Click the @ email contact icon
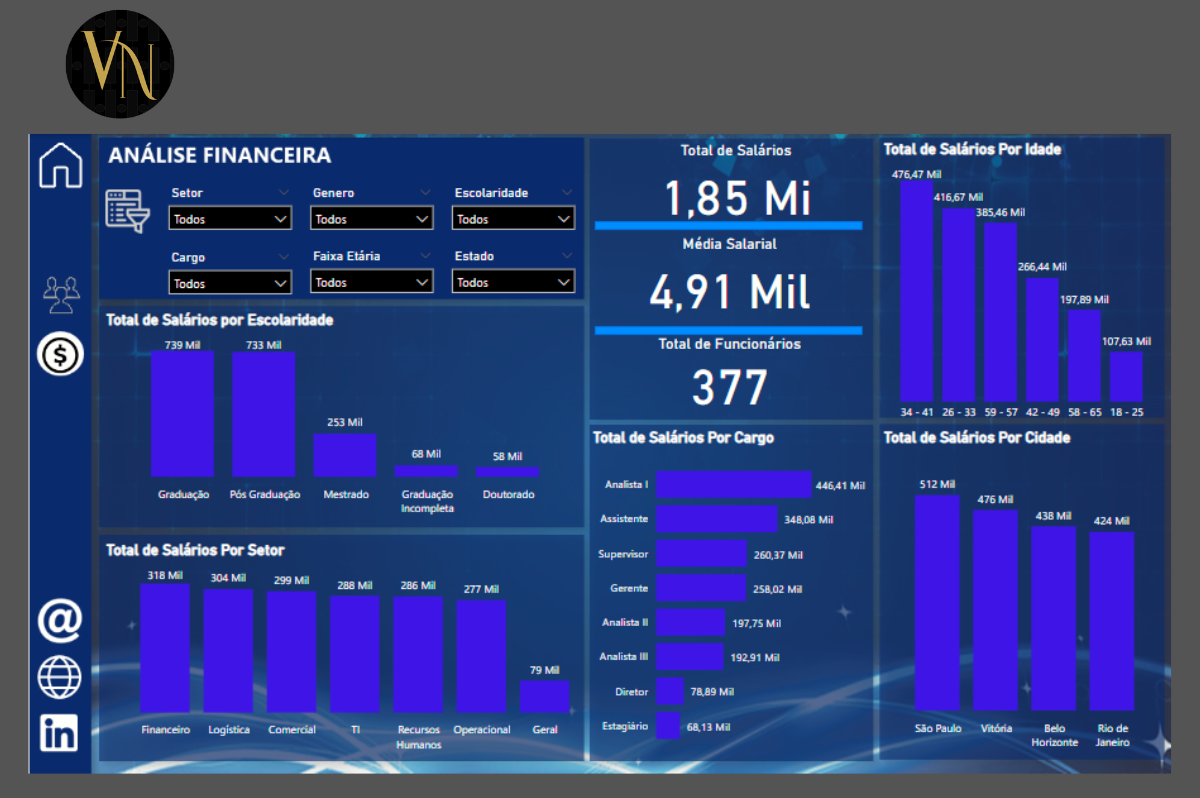The image size is (1200, 798). (60, 620)
